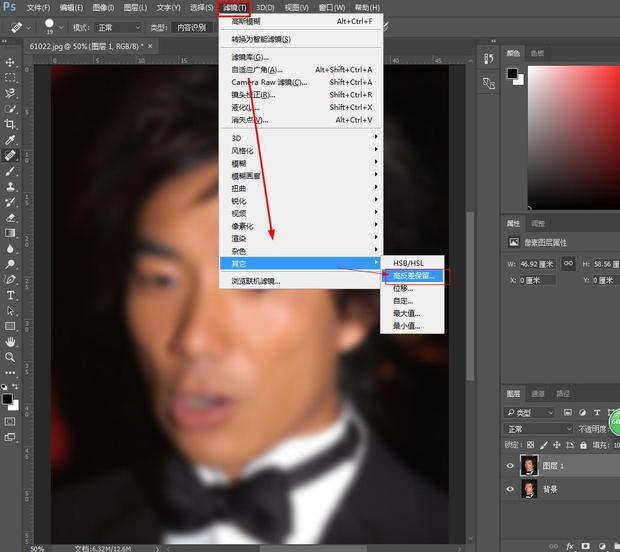Toggle visibility of 背景 layer

click(510, 490)
